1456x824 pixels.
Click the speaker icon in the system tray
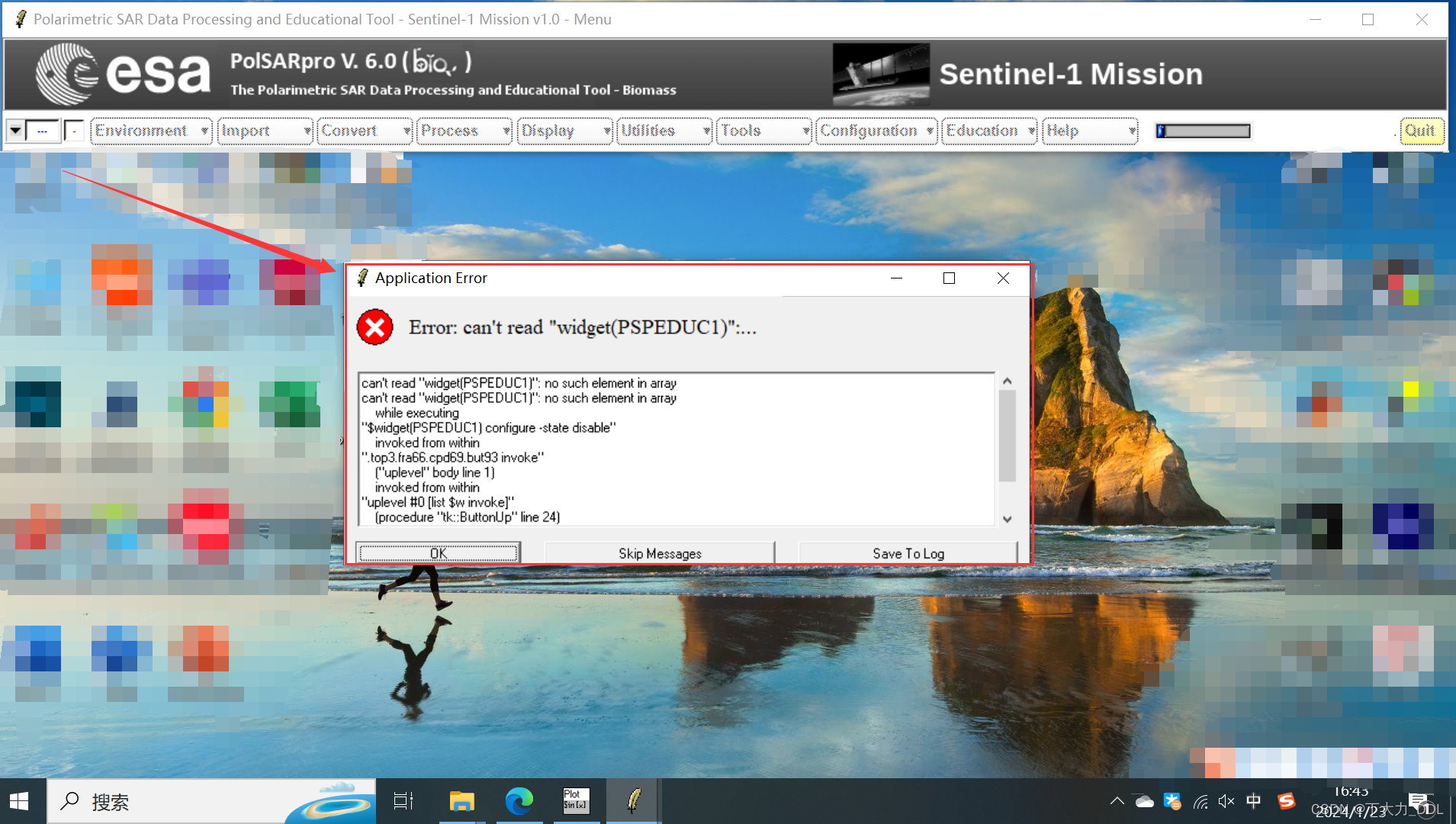(x=1227, y=801)
